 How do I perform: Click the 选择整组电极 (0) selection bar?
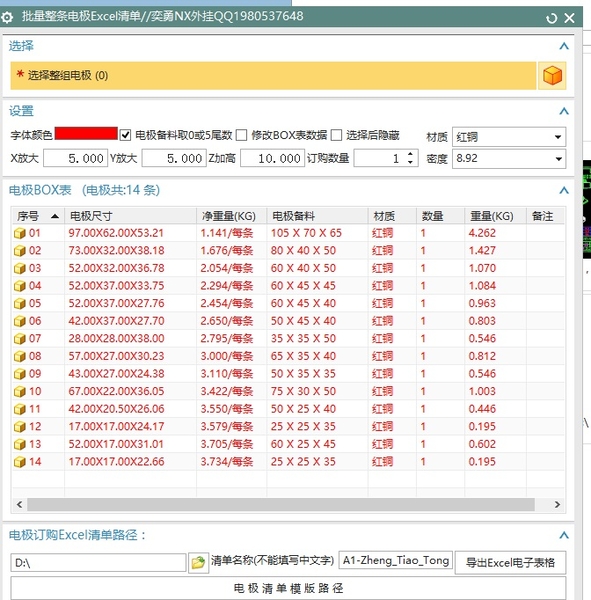pos(273,75)
